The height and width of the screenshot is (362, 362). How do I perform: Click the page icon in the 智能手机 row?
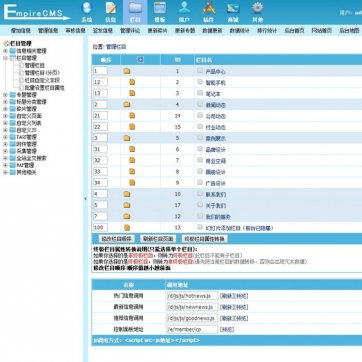tap(132, 82)
